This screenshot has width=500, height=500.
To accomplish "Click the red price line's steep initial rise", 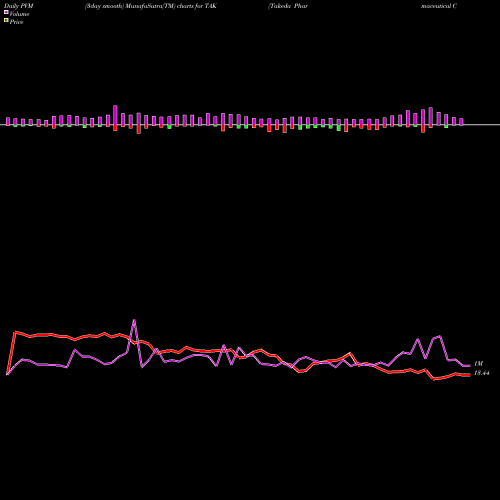I will click(11, 353).
